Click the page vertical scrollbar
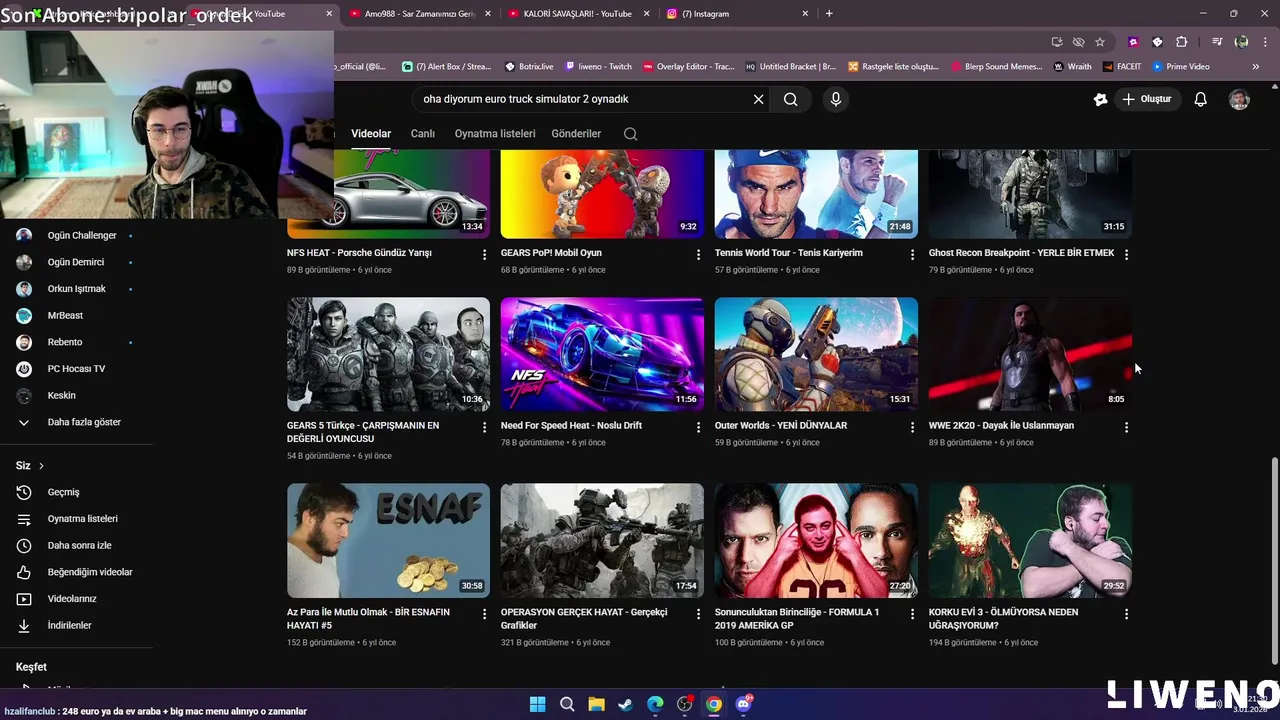This screenshot has width=1280, height=720. click(1273, 560)
